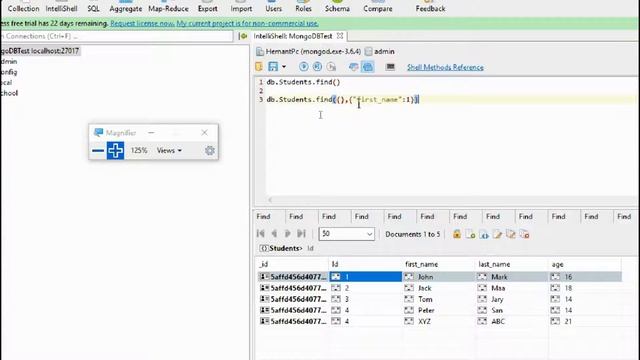Viewport: 640px width, 360px height.
Task: Click the third run icon in the shell toolbar
Action: [331, 67]
